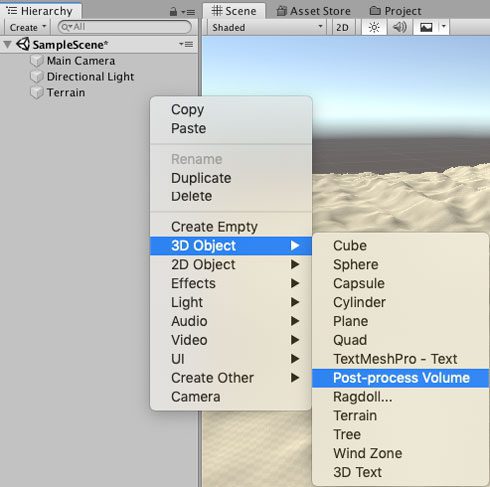Create a Post-process Volume

(400, 378)
